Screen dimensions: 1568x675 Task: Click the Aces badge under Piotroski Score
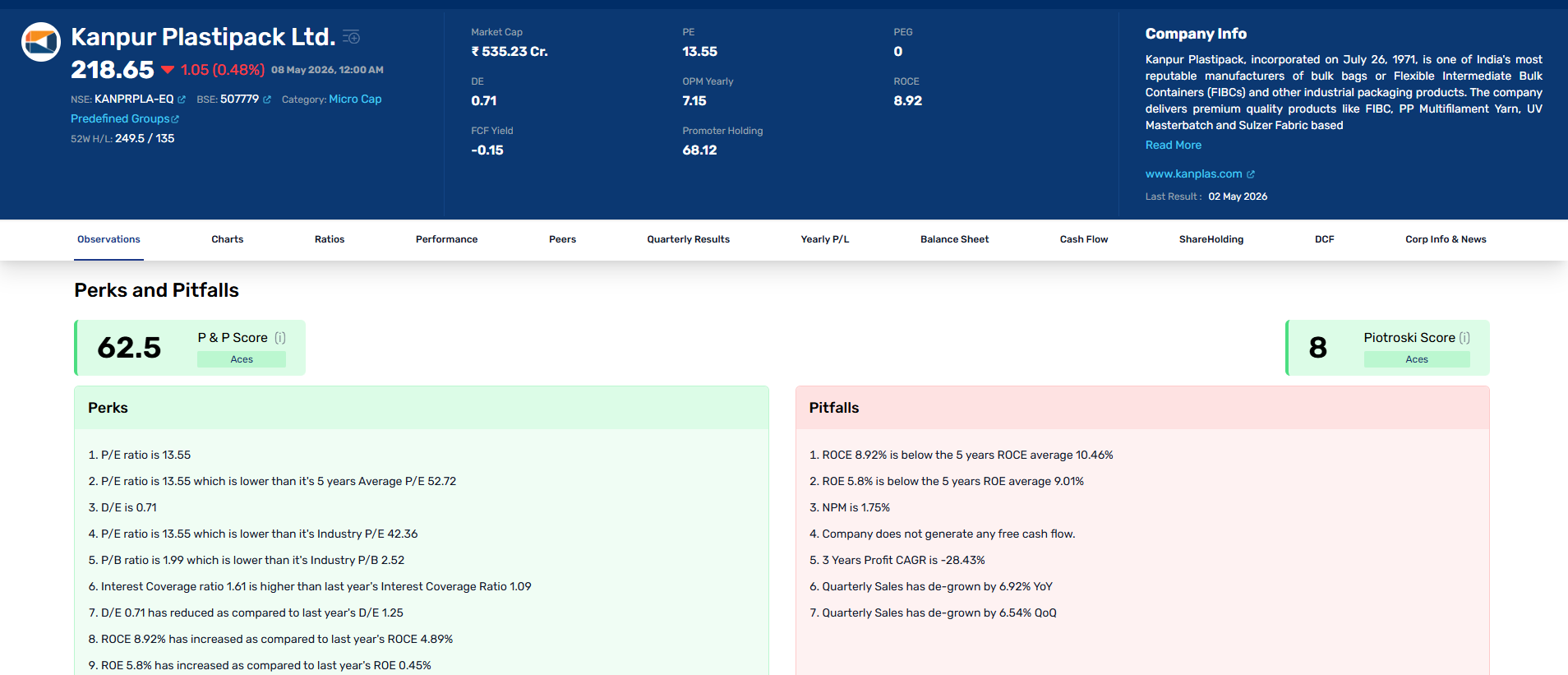(x=1417, y=359)
